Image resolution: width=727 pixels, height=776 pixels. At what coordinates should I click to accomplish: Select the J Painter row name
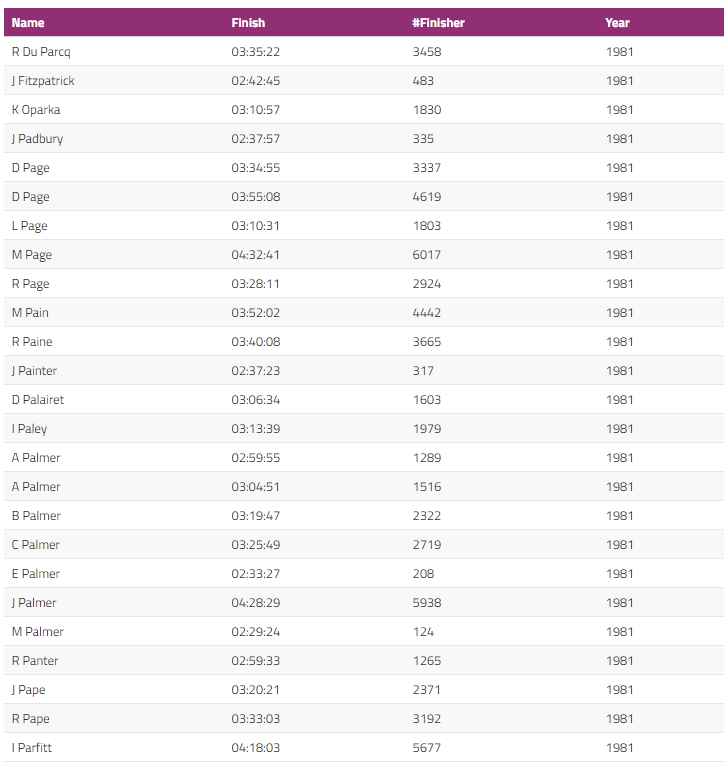[x=34, y=370]
